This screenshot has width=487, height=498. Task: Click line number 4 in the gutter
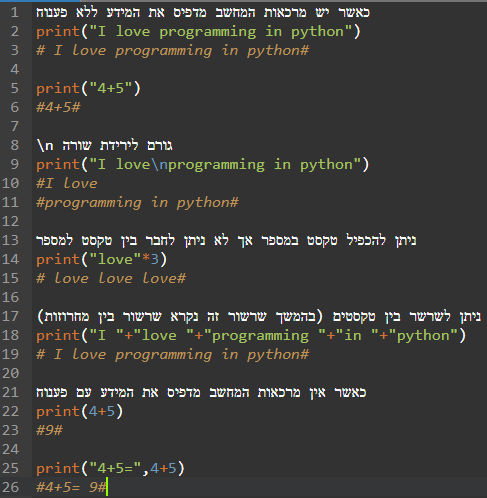(x=14, y=69)
